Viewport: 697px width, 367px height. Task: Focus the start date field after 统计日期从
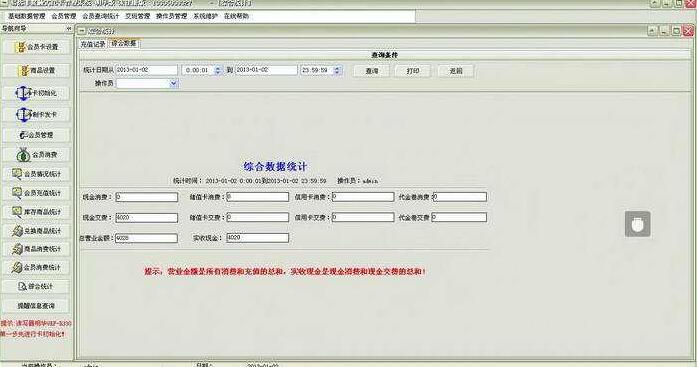(x=147, y=70)
